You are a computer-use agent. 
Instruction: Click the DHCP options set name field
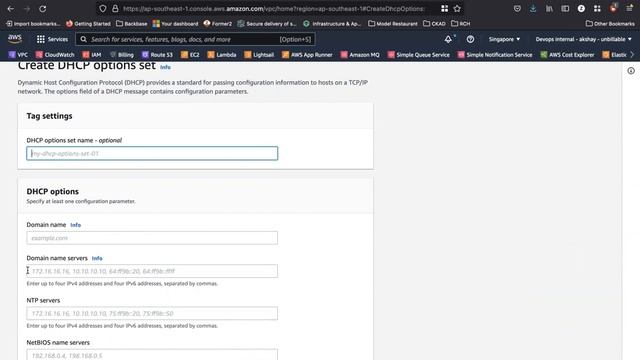pyautogui.click(x=152, y=153)
